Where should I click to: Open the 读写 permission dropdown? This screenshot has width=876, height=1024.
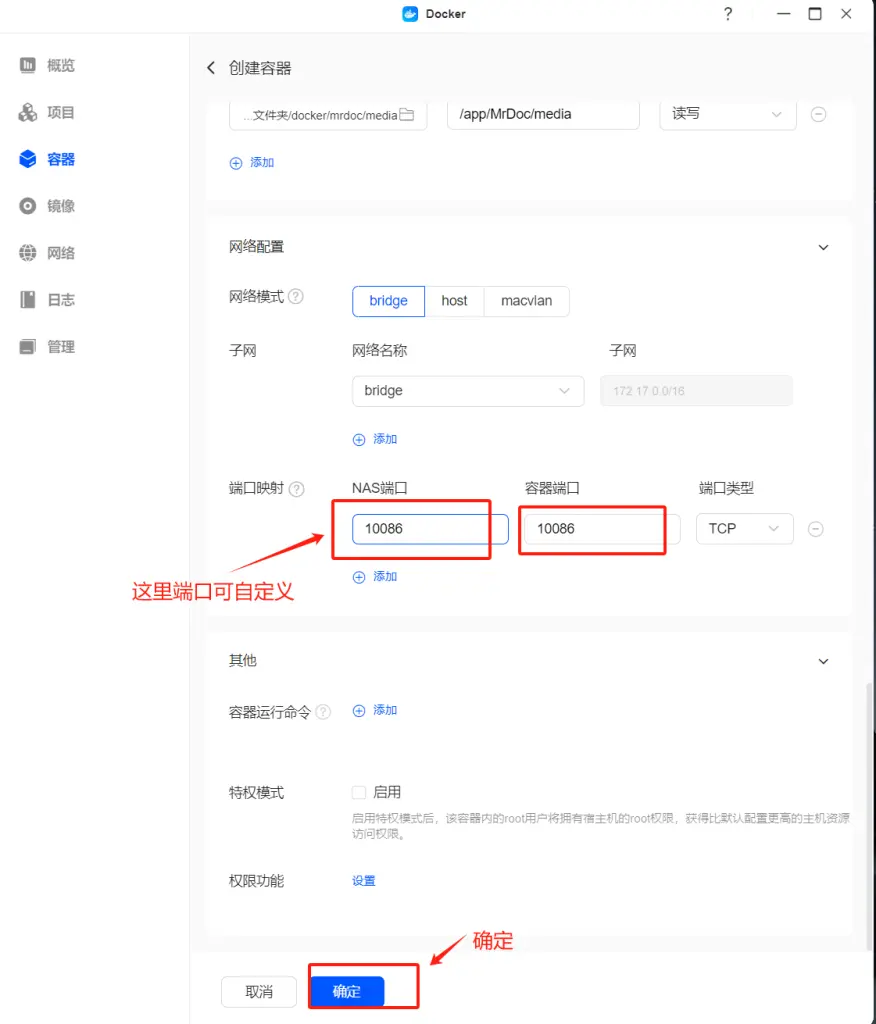(728, 114)
